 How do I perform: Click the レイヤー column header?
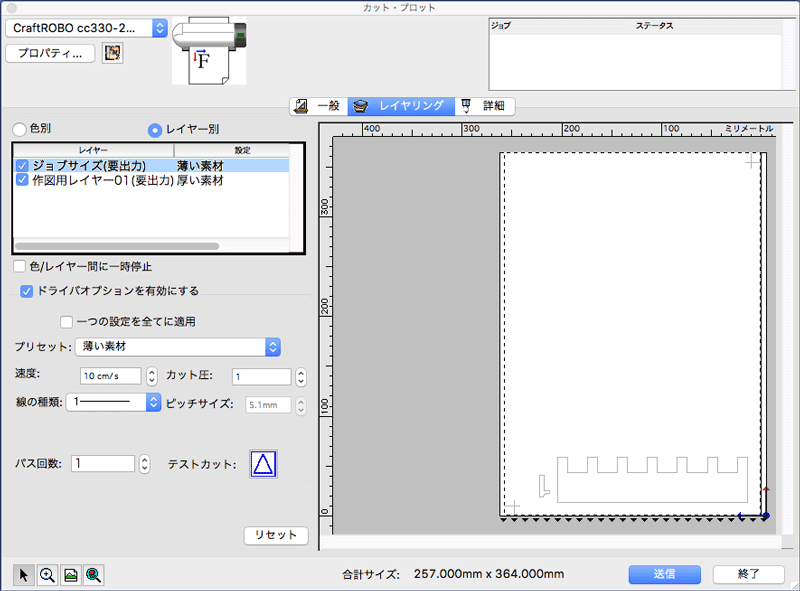pos(94,150)
